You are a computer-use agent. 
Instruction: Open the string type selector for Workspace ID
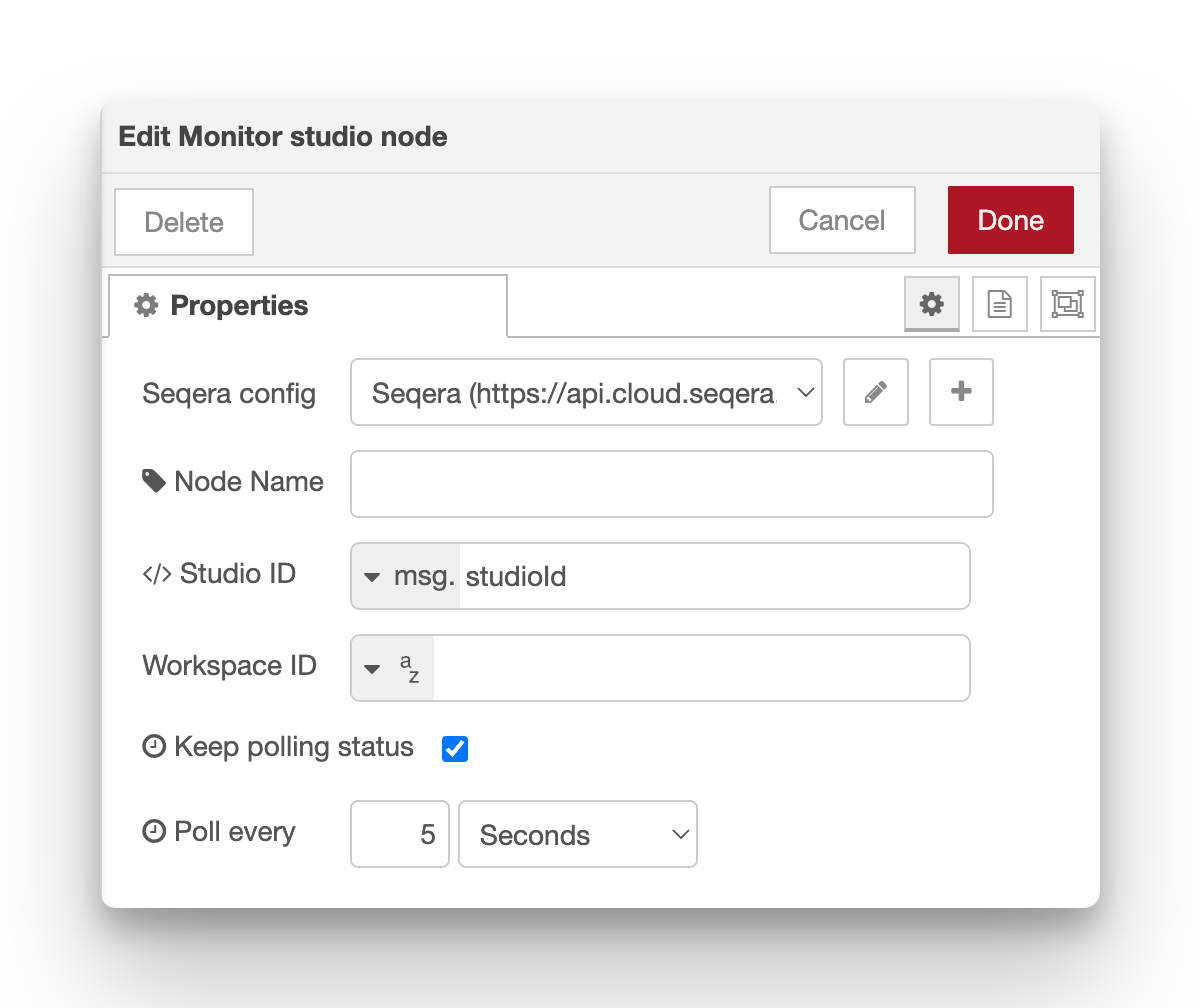tap(390, 667)
